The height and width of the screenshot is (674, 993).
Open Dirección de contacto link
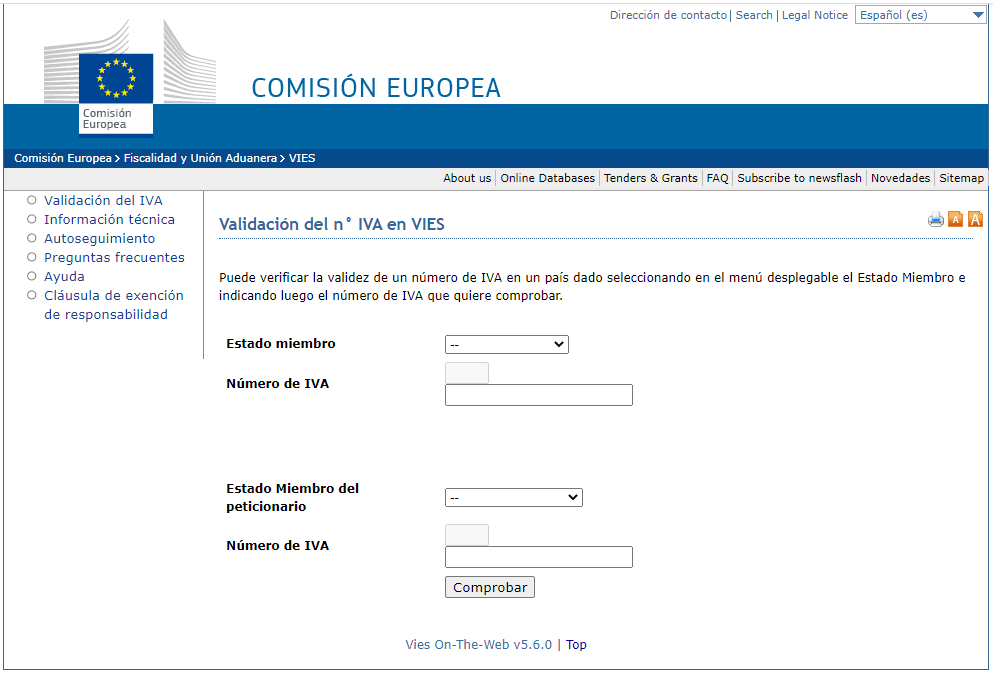coord(668,15)
